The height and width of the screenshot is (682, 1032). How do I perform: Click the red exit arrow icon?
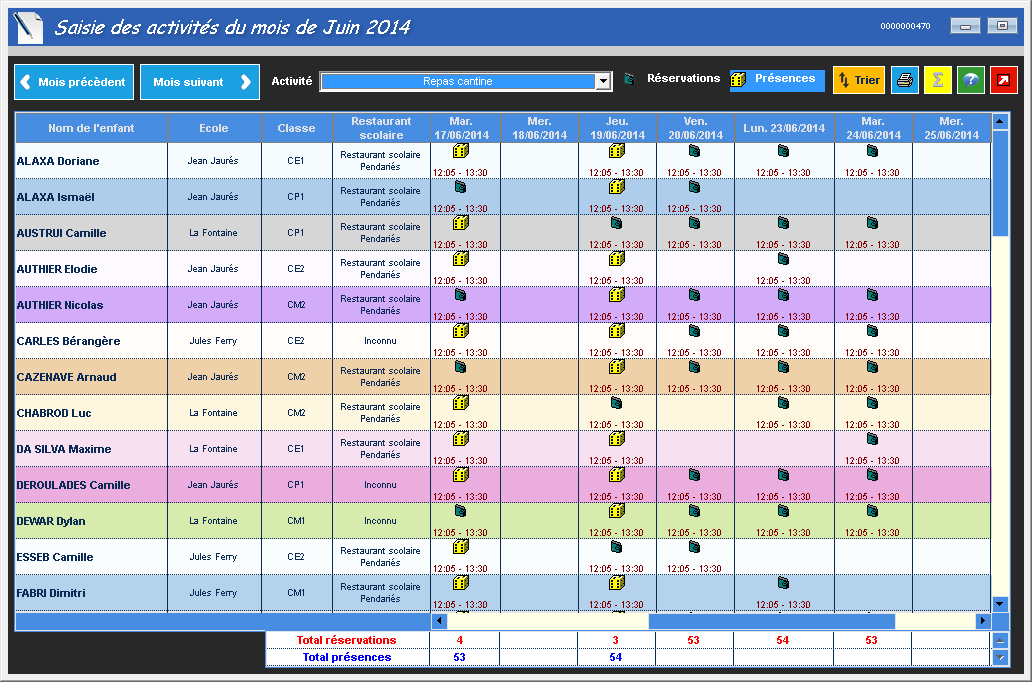pos(1003,80)
